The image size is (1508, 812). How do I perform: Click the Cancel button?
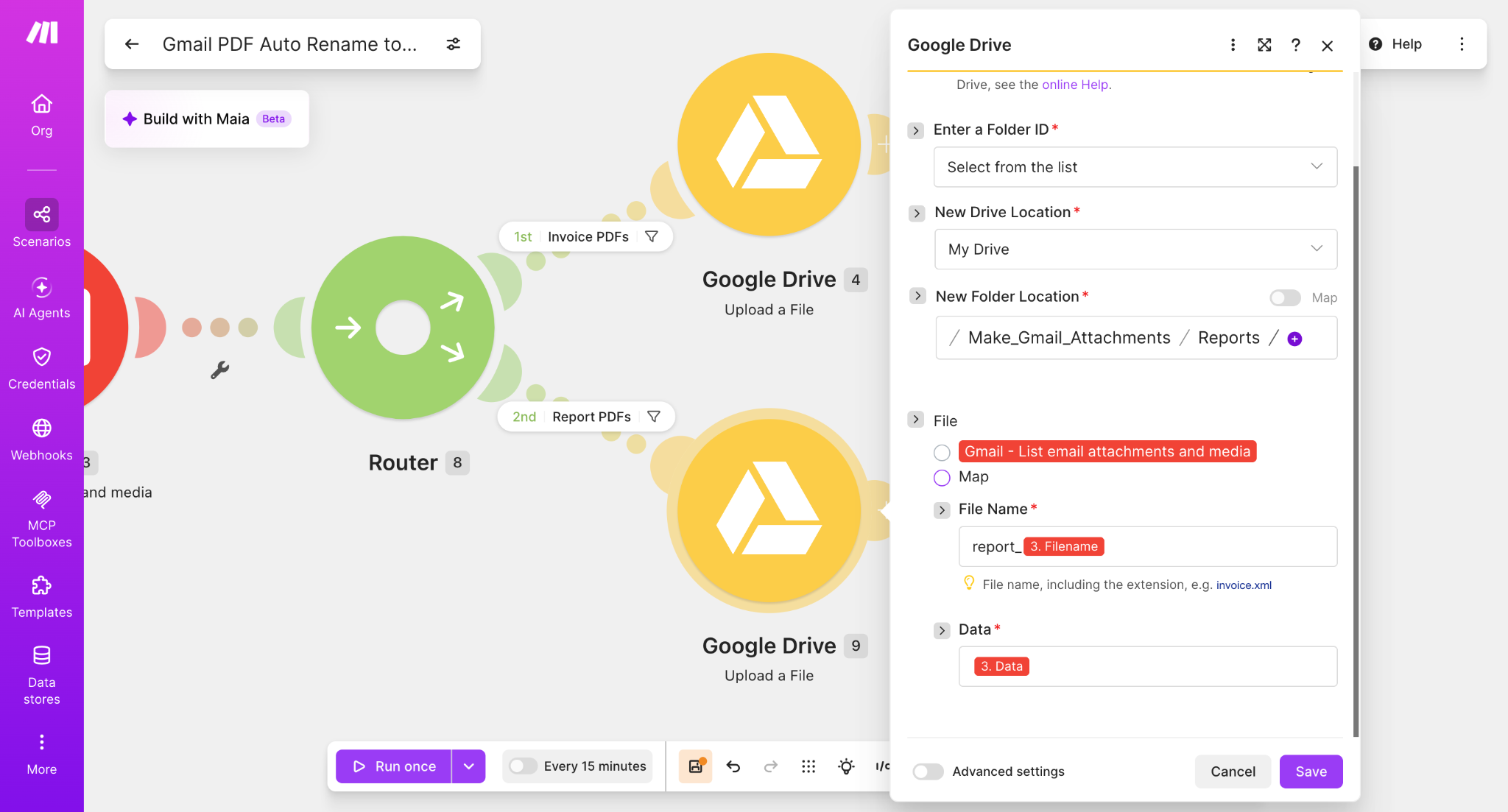click(x=1233, y=772)
